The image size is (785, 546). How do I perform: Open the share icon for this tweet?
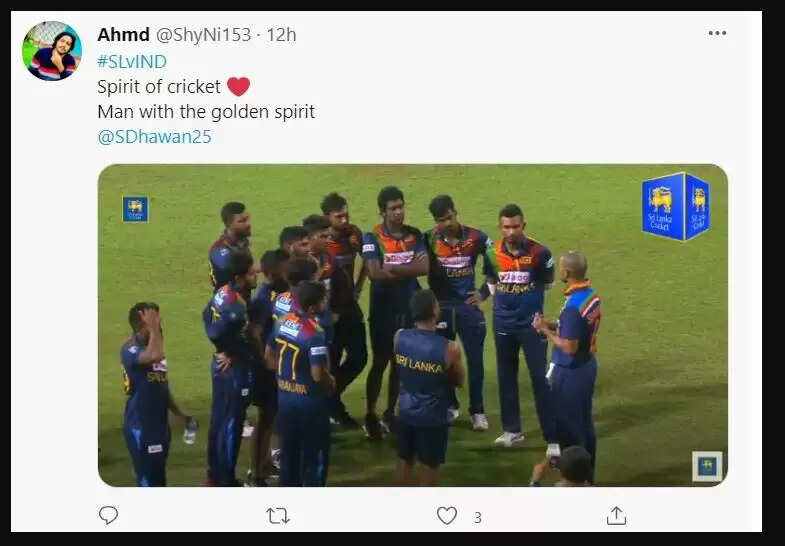(x=616, y=515)
